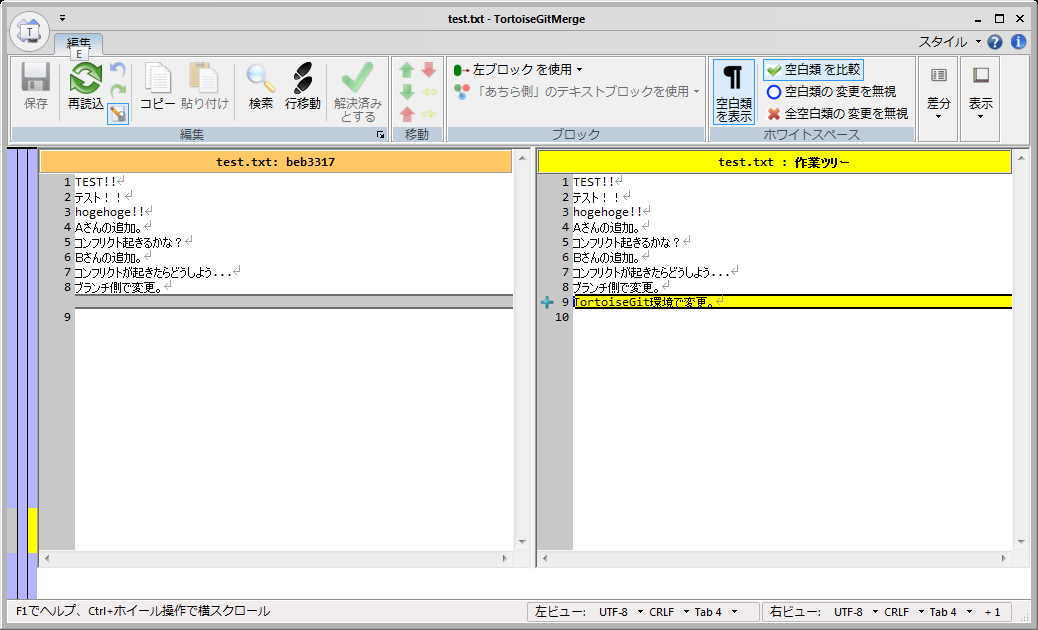Change left view CRLF line-ending dropdown

(669, 612)
